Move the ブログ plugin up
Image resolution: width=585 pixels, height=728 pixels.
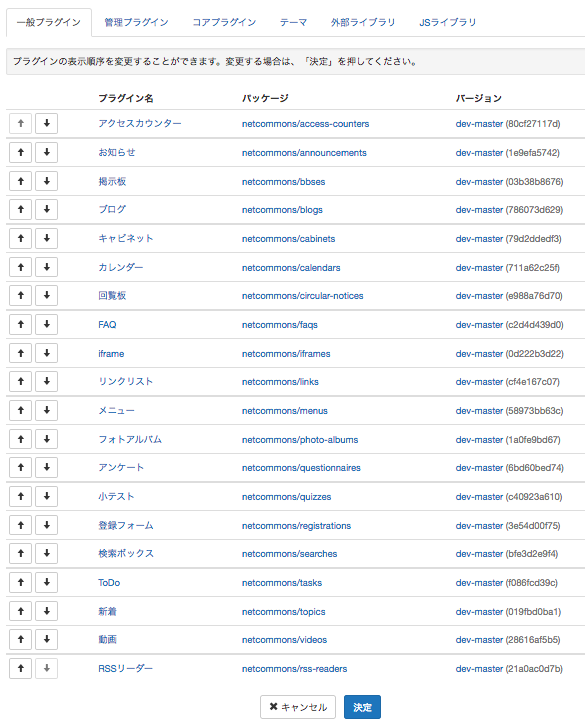click(x=20, y=209)
